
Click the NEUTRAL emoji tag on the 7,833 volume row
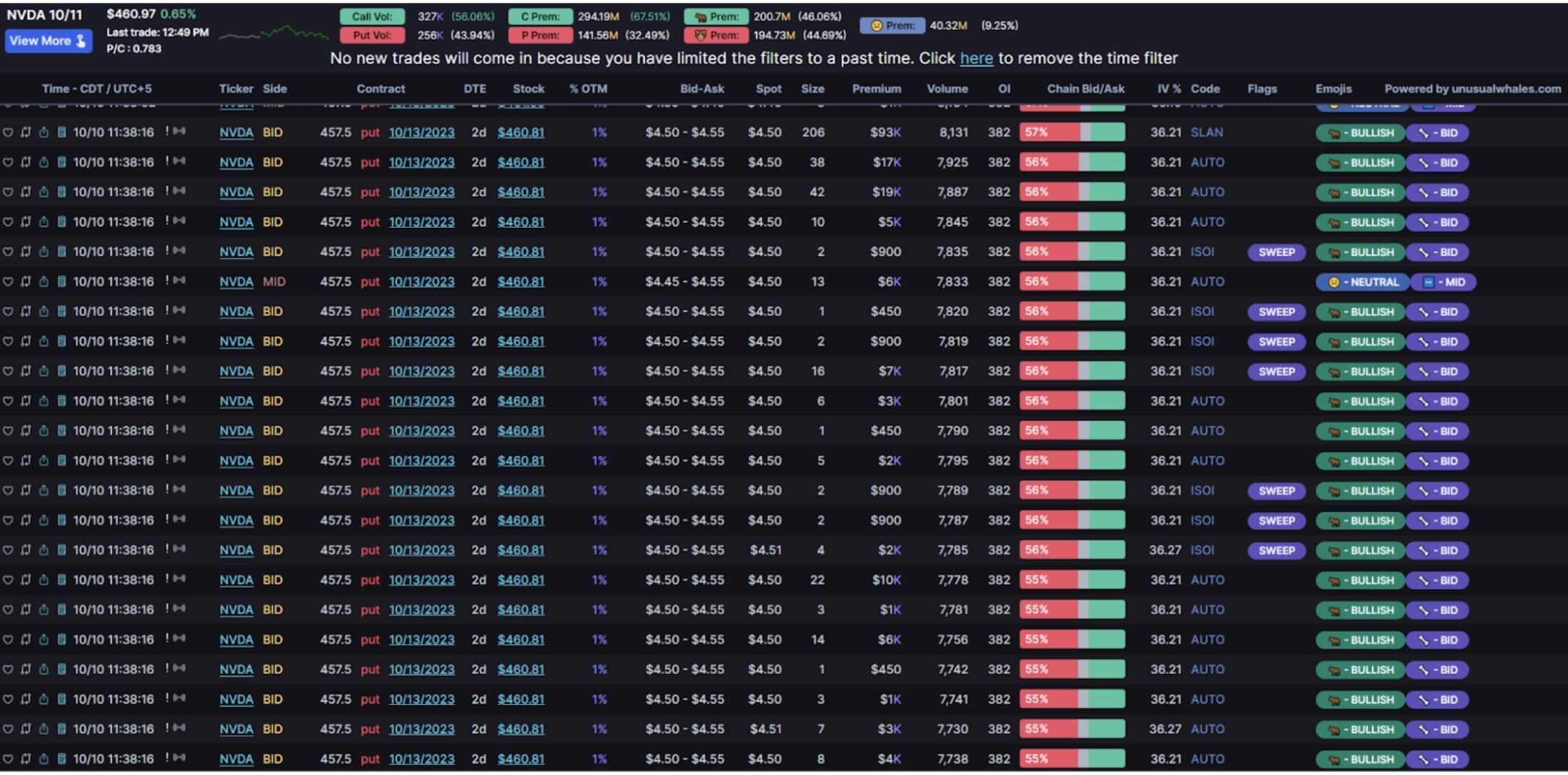[x=1363, y=282]
